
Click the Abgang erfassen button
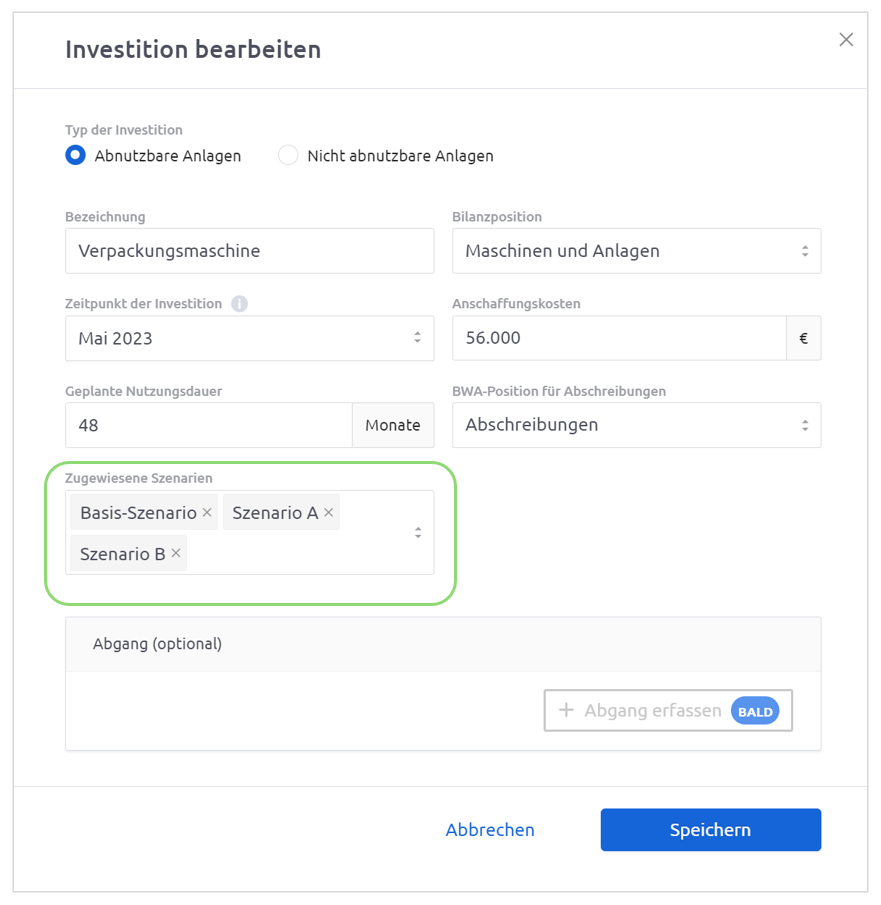pyautogui.click(x=668, y=710)
